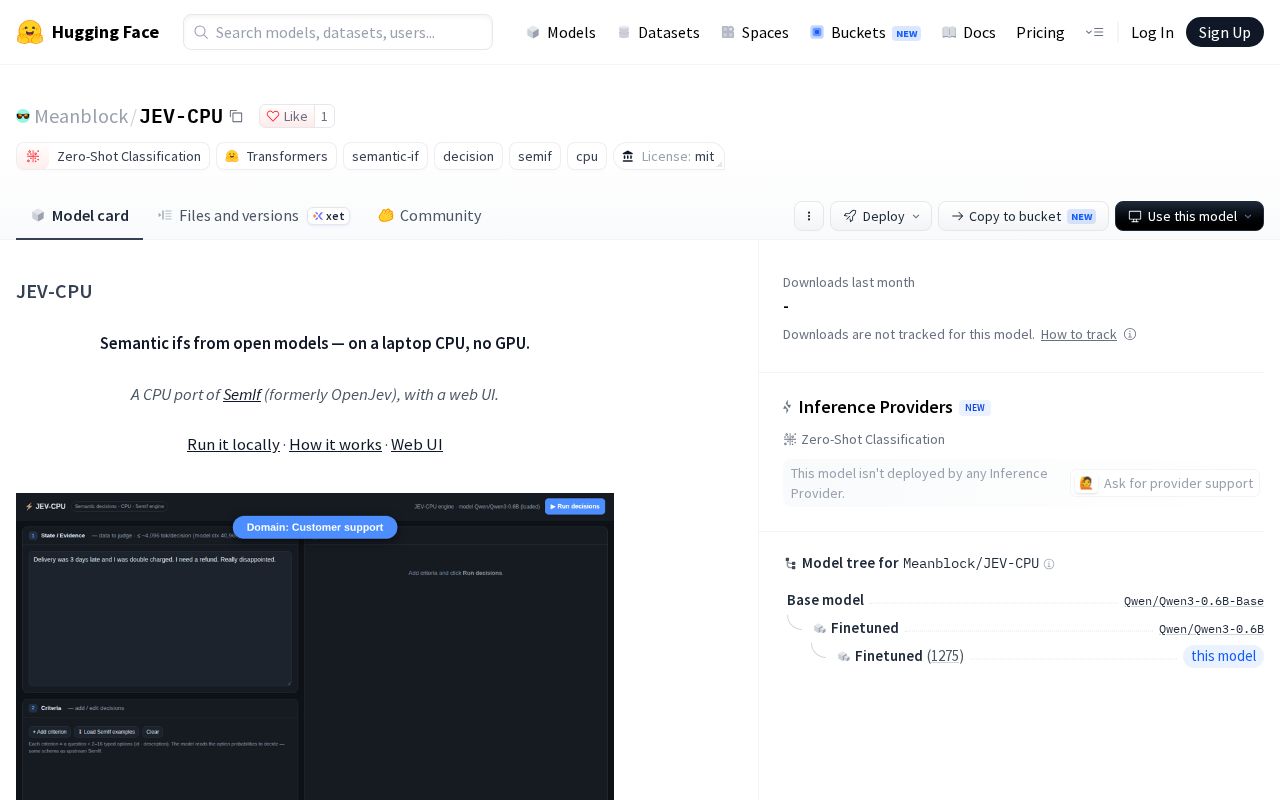Click the License mit tag
The height and width of the screenshot is (800, 1280).
pos(668,156)
